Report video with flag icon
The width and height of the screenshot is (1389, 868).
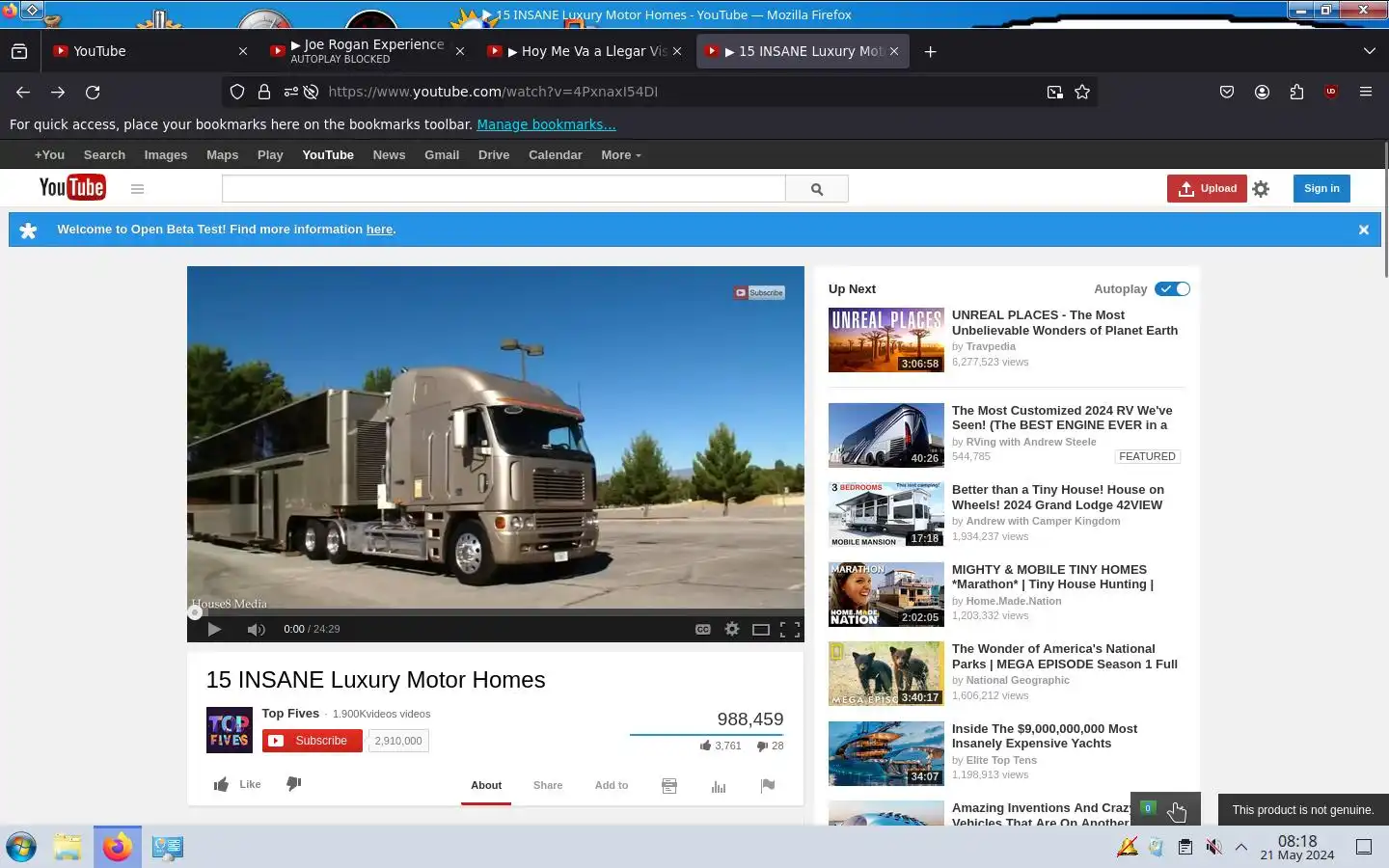pos(768,786)
